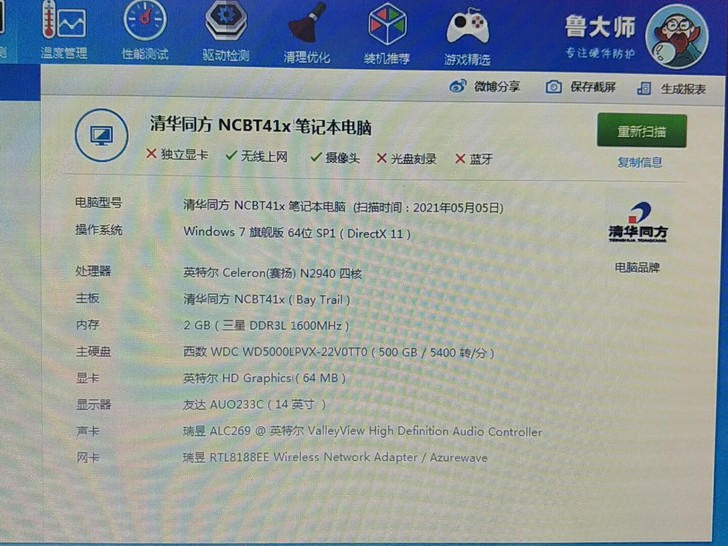728x546 pixels.
Task: Click the 主板 row label
Action: tap(88, 298)
